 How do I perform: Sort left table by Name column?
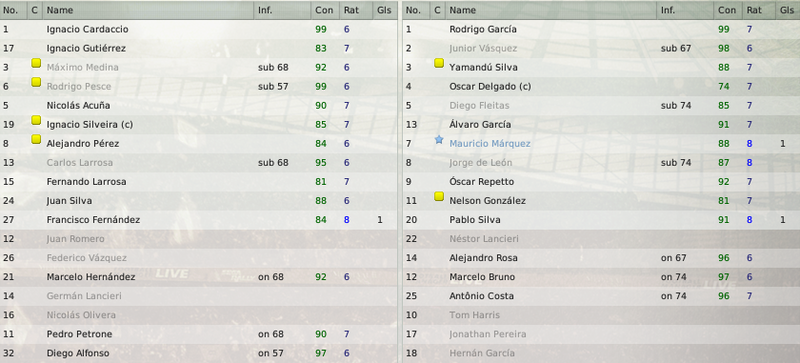(148, 10)
